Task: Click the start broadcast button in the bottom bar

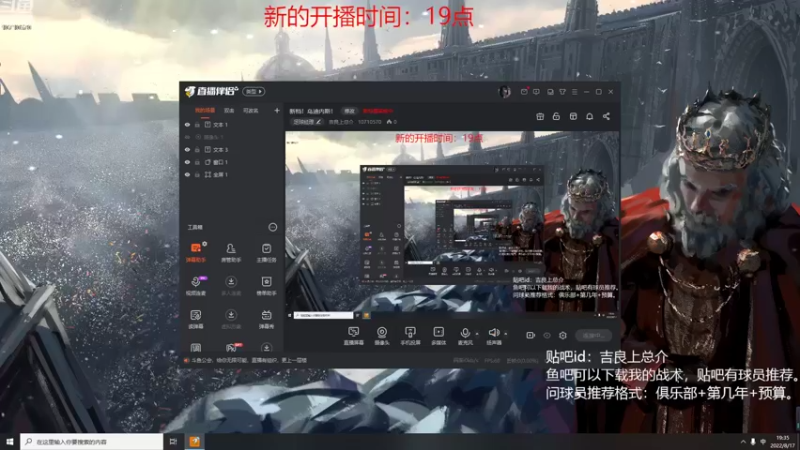Action: pos(594,335)
